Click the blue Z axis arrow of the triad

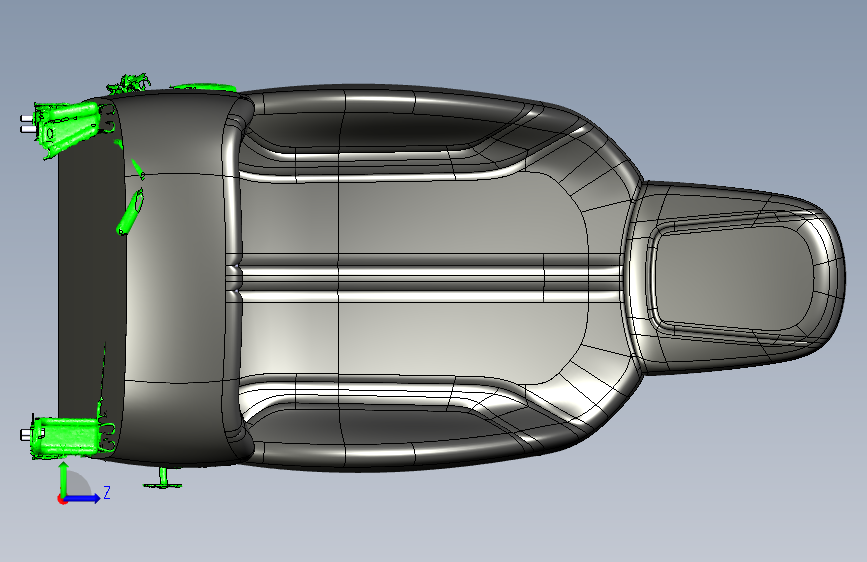[x=83, y=498]
